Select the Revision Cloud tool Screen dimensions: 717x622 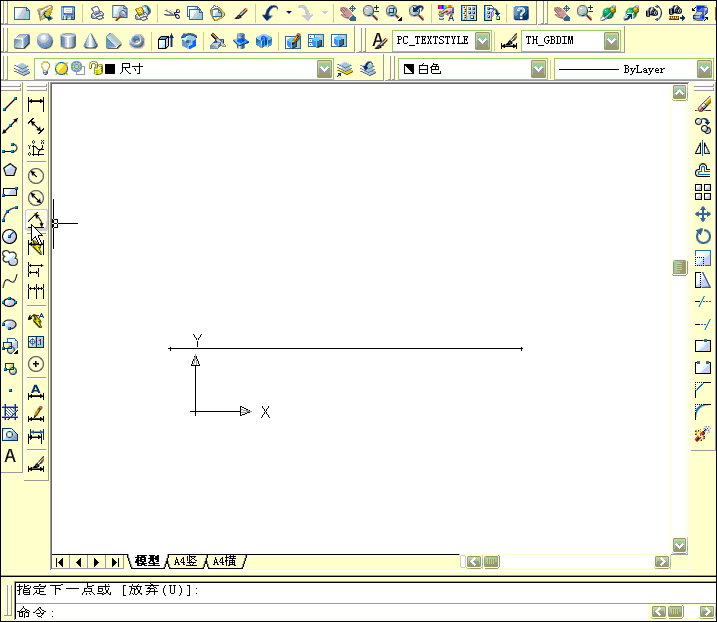[x=10, y=258]
